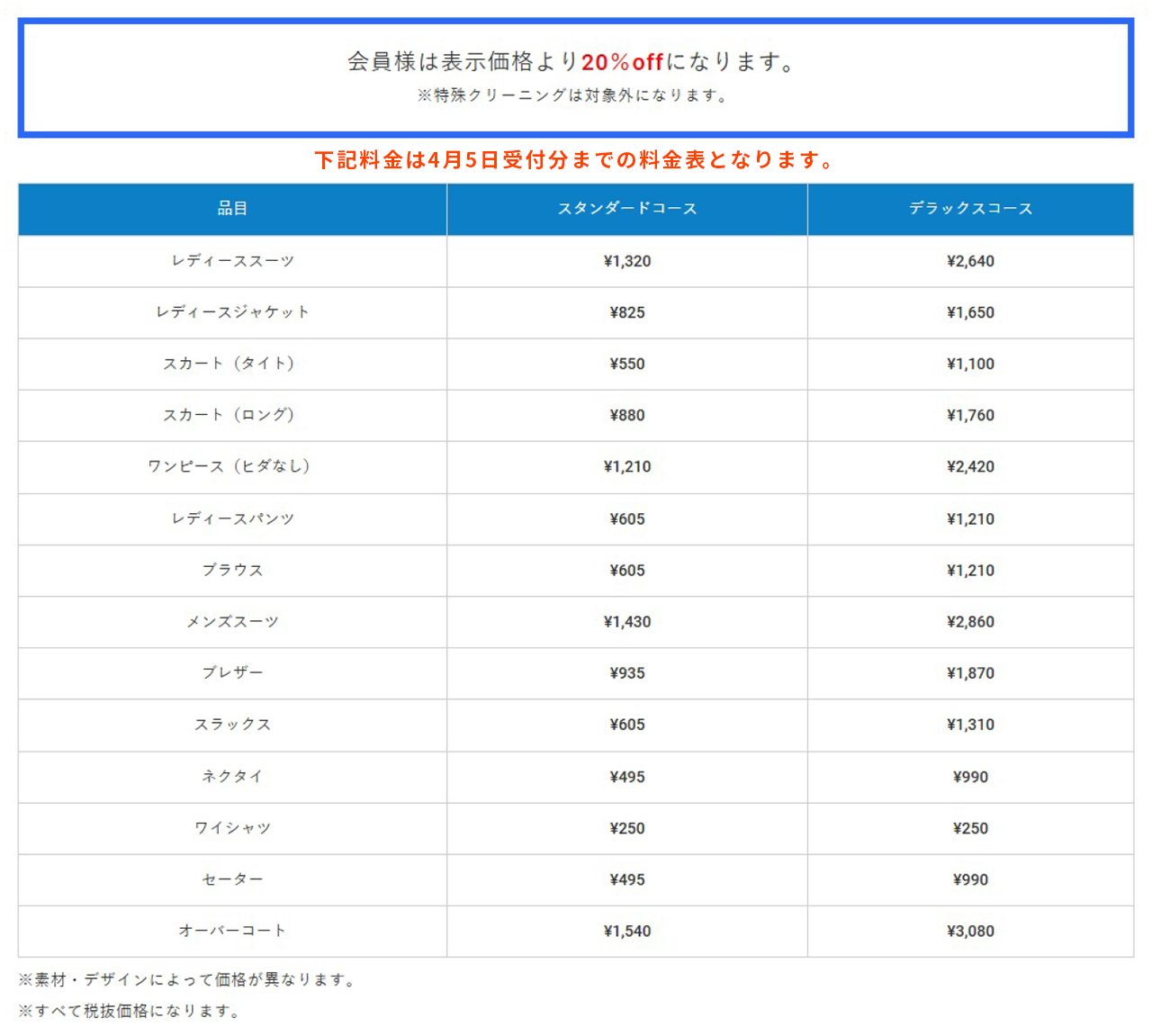Image resolution: width=1152 pixels, height=1036 pixels.
Task: Select the ¥1,430 standard price for メンズスーツ
Action: tap(627, 621)
